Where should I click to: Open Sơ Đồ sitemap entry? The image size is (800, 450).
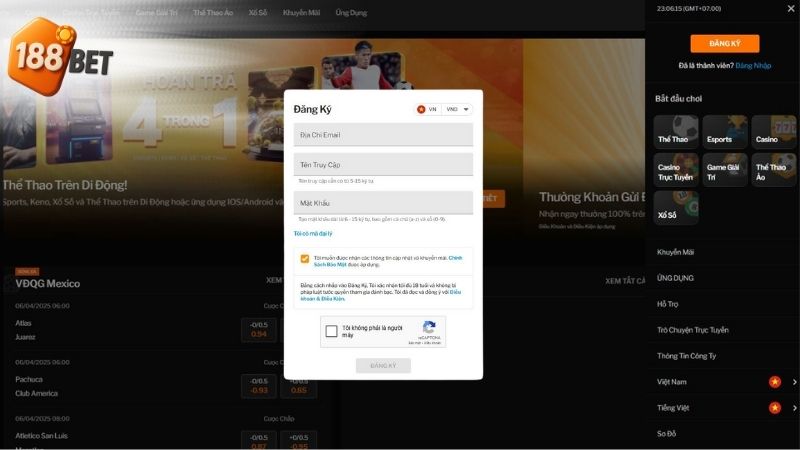click(x=666, y=434)
